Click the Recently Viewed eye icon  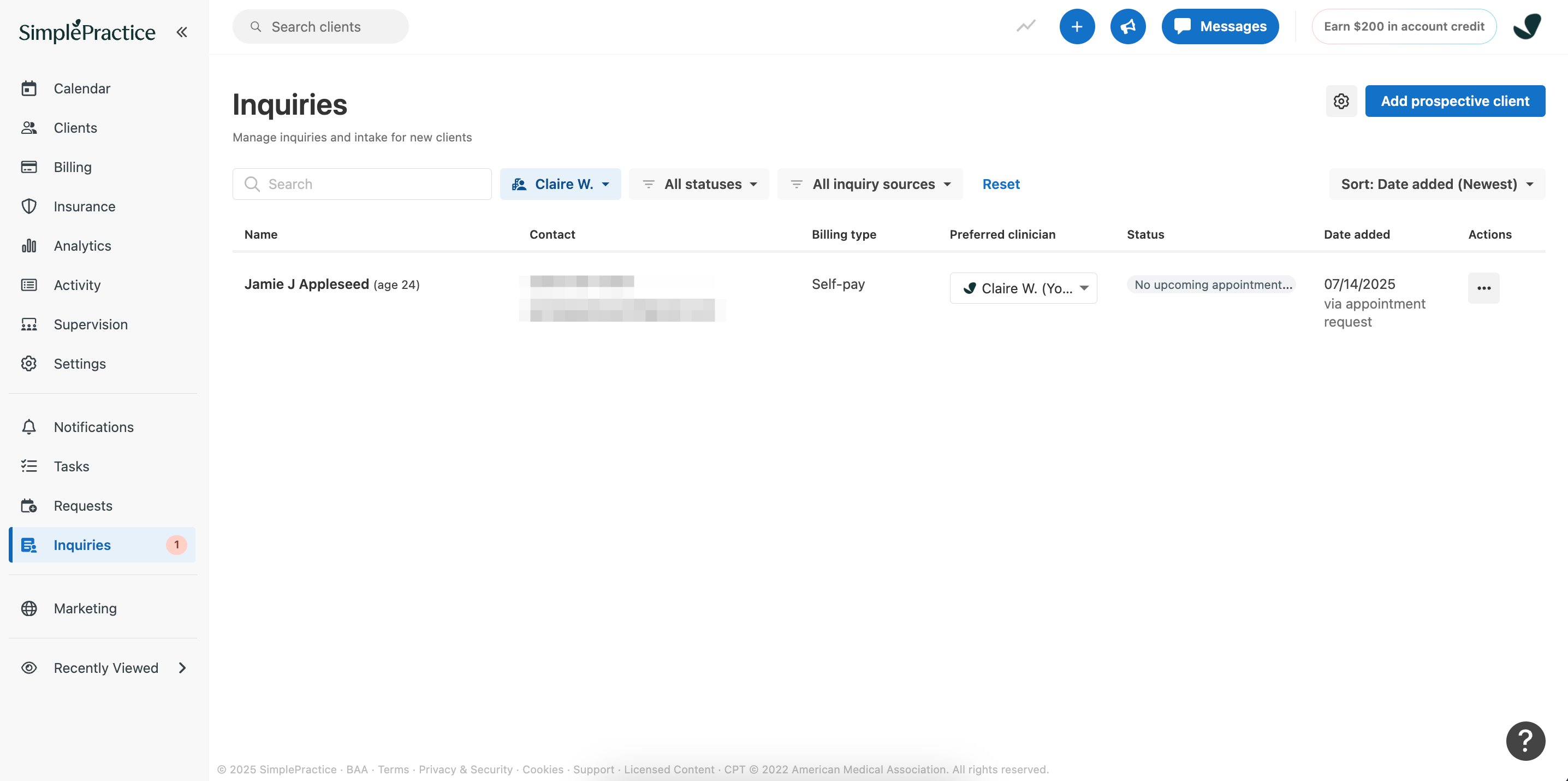[x=28, y=668]
